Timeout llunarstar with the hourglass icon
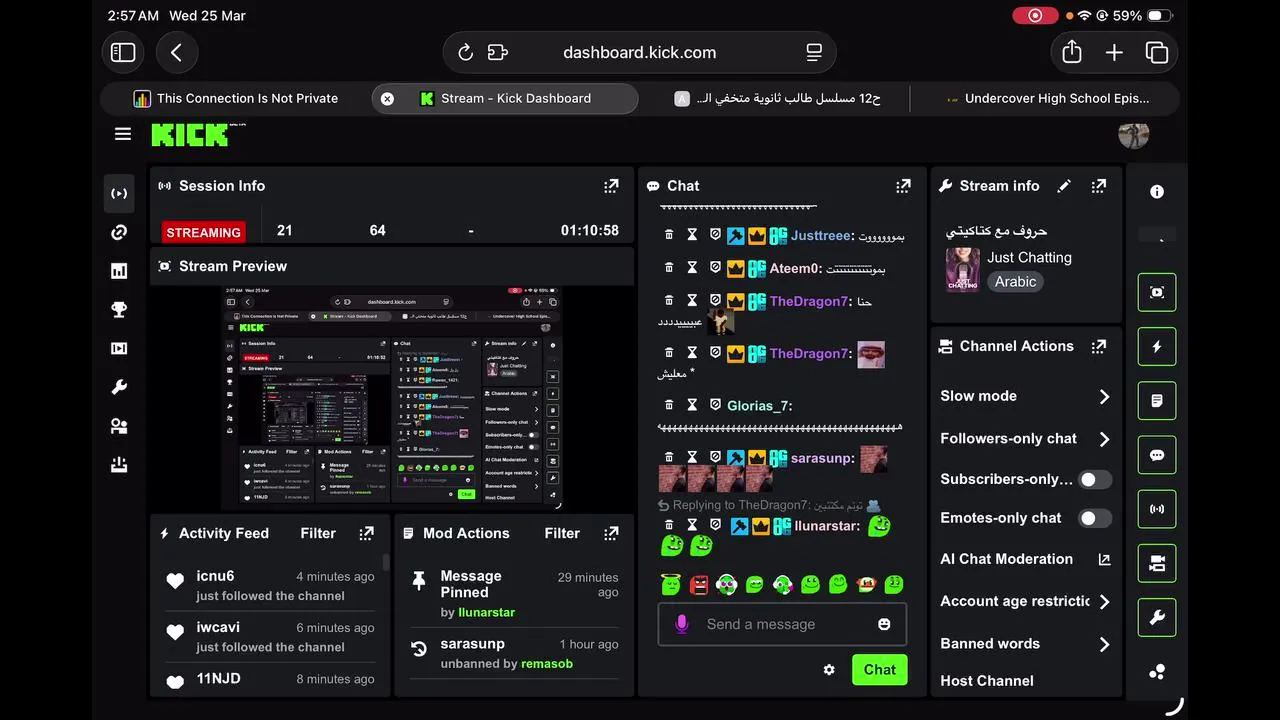1280x720 pixels. [692, 525]
